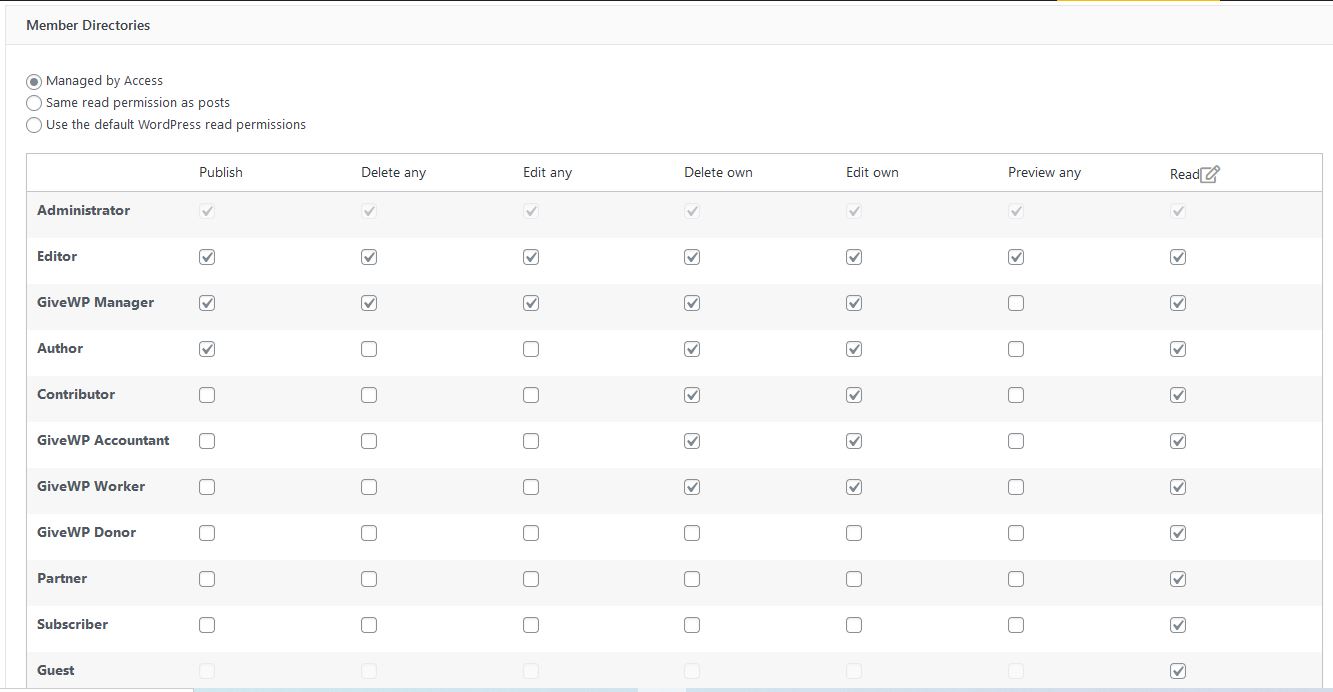Image resolution: width=1333 pixels, height=692 pixels.
Task: Uncheck Read for Editor row
Action: 1178,257
